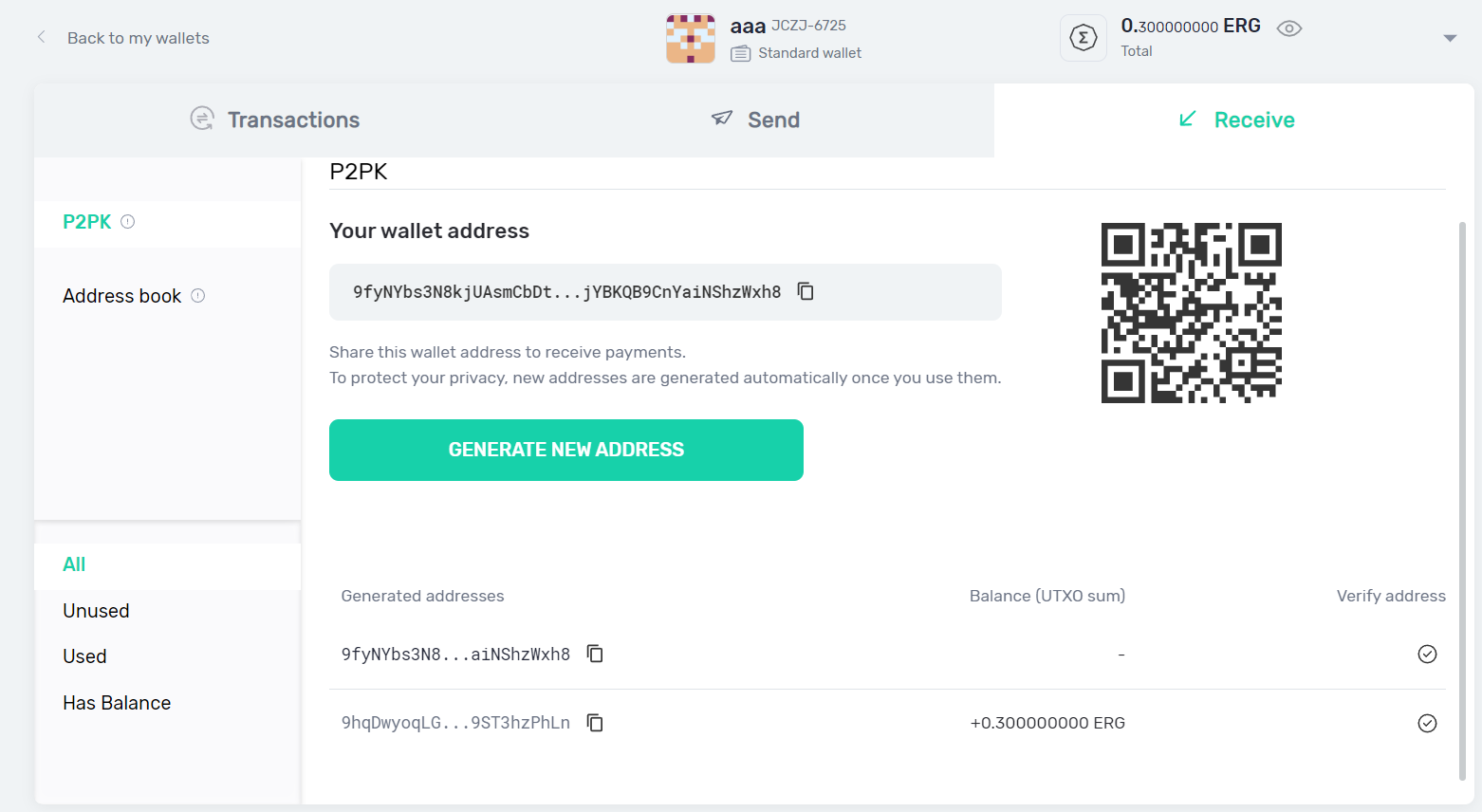
Task: Click the aaa wallet avatar icon
Action: [690, 39]
